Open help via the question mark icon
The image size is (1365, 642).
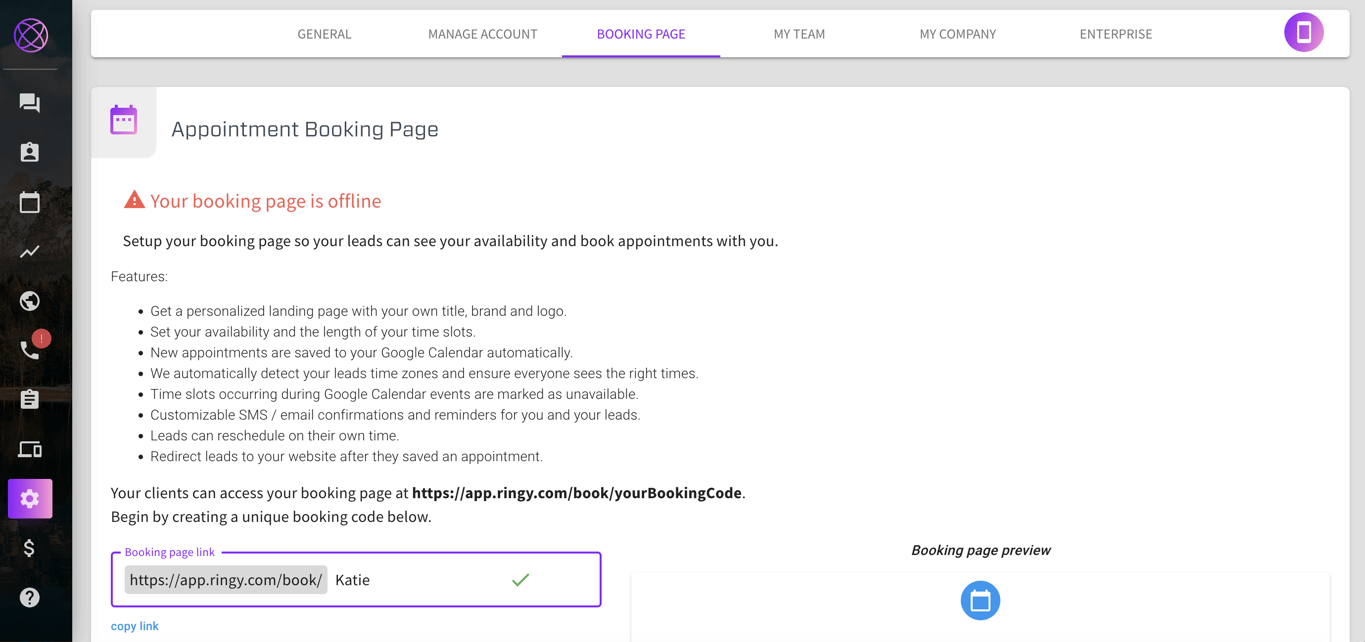pyautogui.click(x=29, y=597)
